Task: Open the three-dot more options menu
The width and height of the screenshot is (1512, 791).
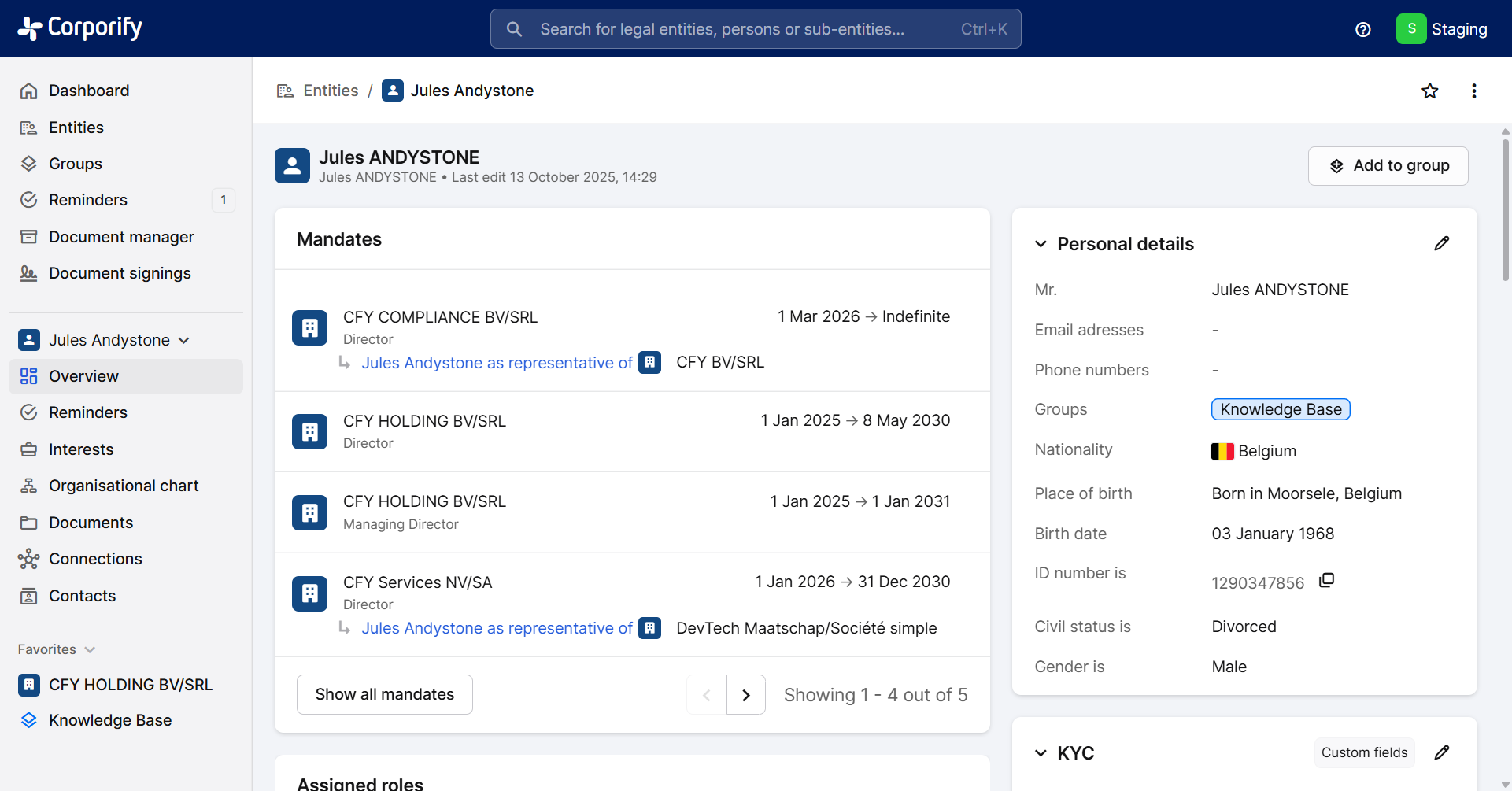Action: (1473, 91)
